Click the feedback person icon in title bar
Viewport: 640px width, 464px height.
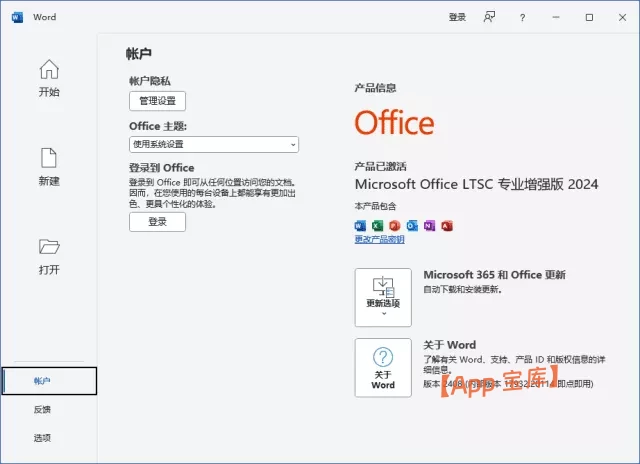pos(489,17)
